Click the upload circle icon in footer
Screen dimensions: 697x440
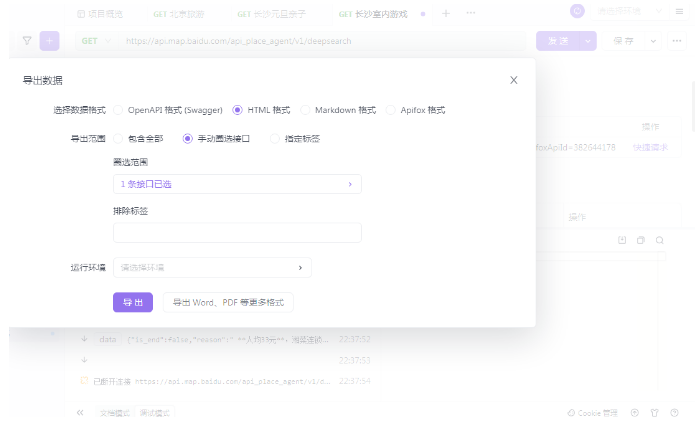(x=635, y=412)
